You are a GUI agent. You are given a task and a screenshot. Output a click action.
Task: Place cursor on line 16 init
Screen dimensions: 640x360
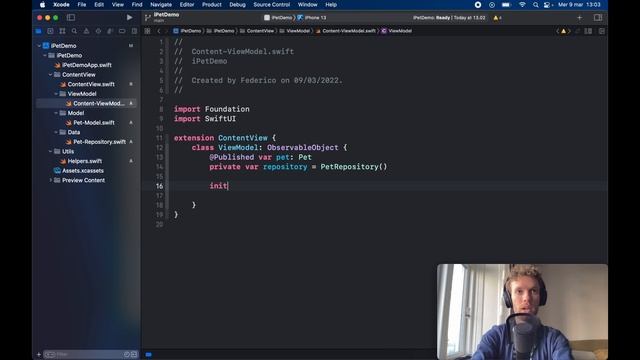point(219,186)
